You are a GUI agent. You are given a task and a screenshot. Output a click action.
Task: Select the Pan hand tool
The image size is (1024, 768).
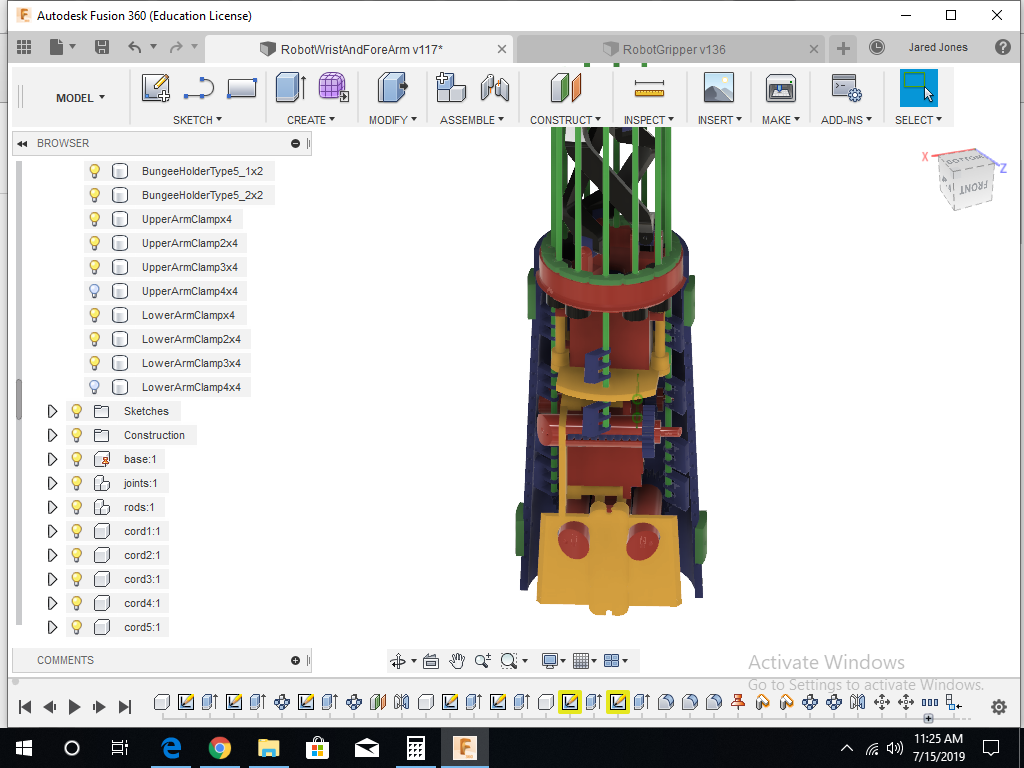(456, 661)
